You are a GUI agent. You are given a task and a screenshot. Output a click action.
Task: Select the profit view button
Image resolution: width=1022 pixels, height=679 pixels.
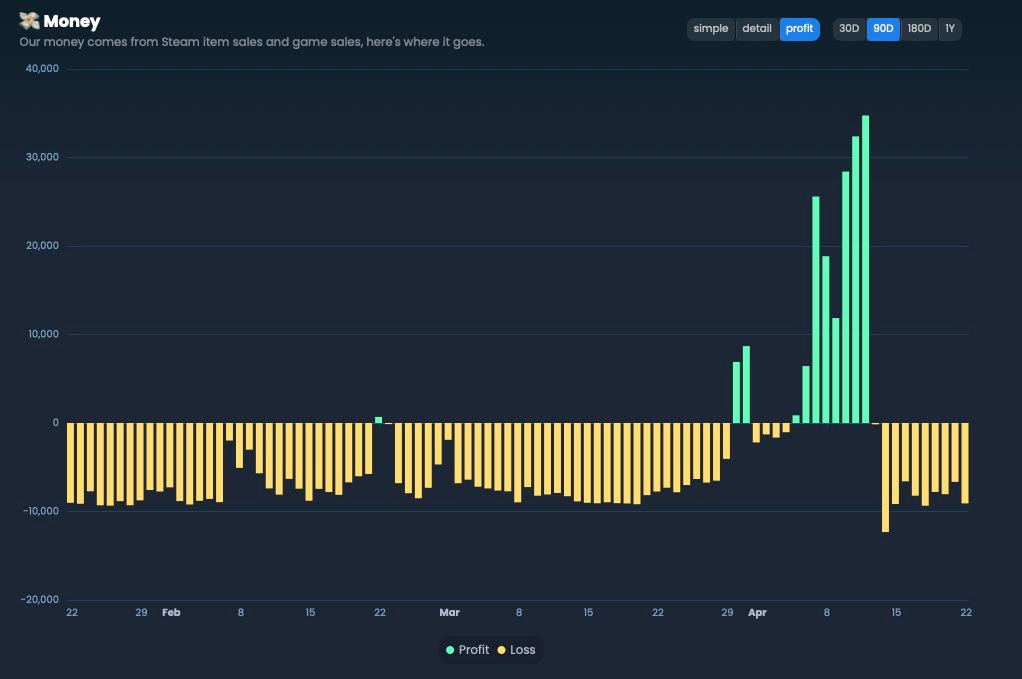tap(799, 29)
